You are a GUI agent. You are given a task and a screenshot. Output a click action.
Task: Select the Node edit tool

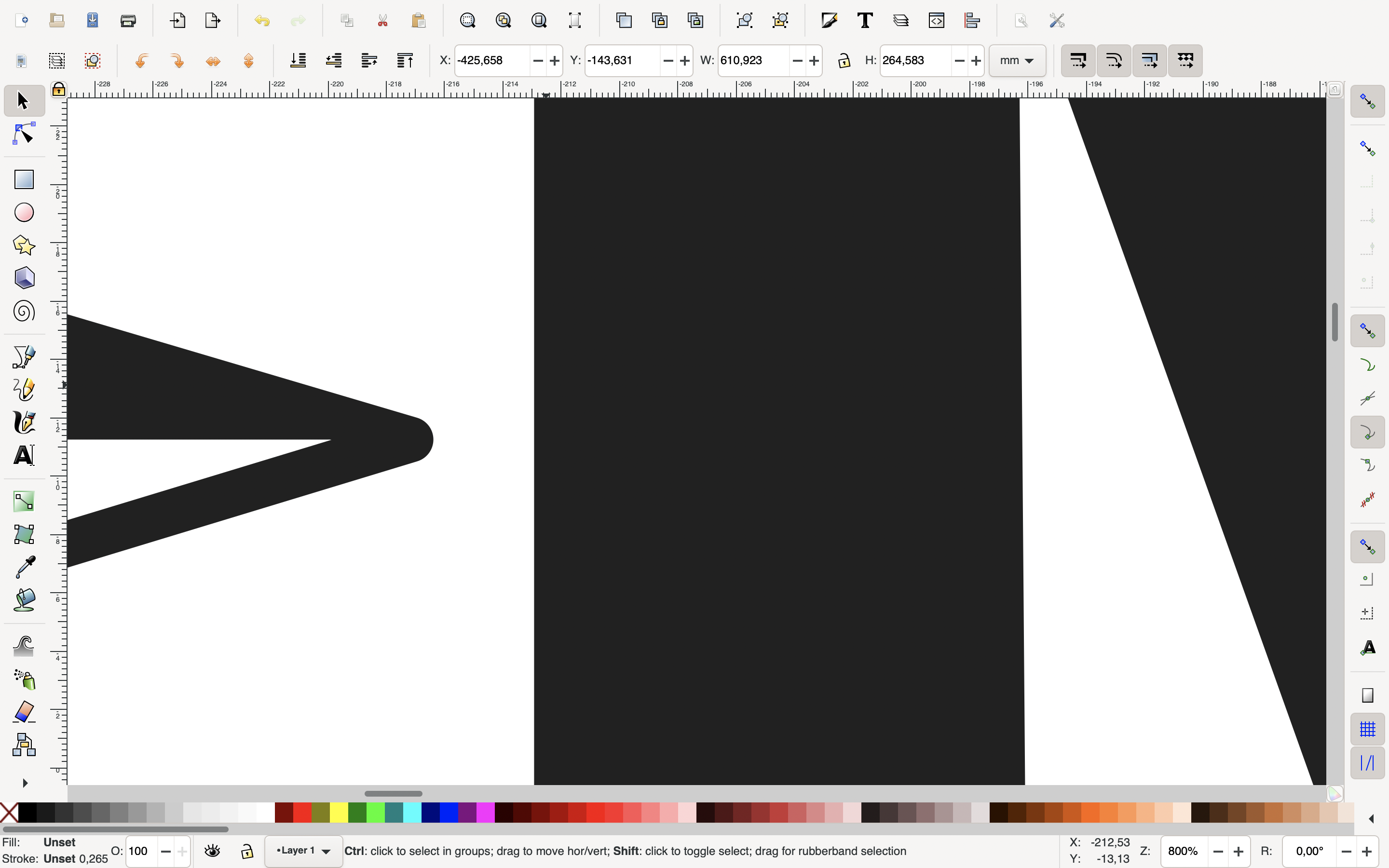point(24,134)
